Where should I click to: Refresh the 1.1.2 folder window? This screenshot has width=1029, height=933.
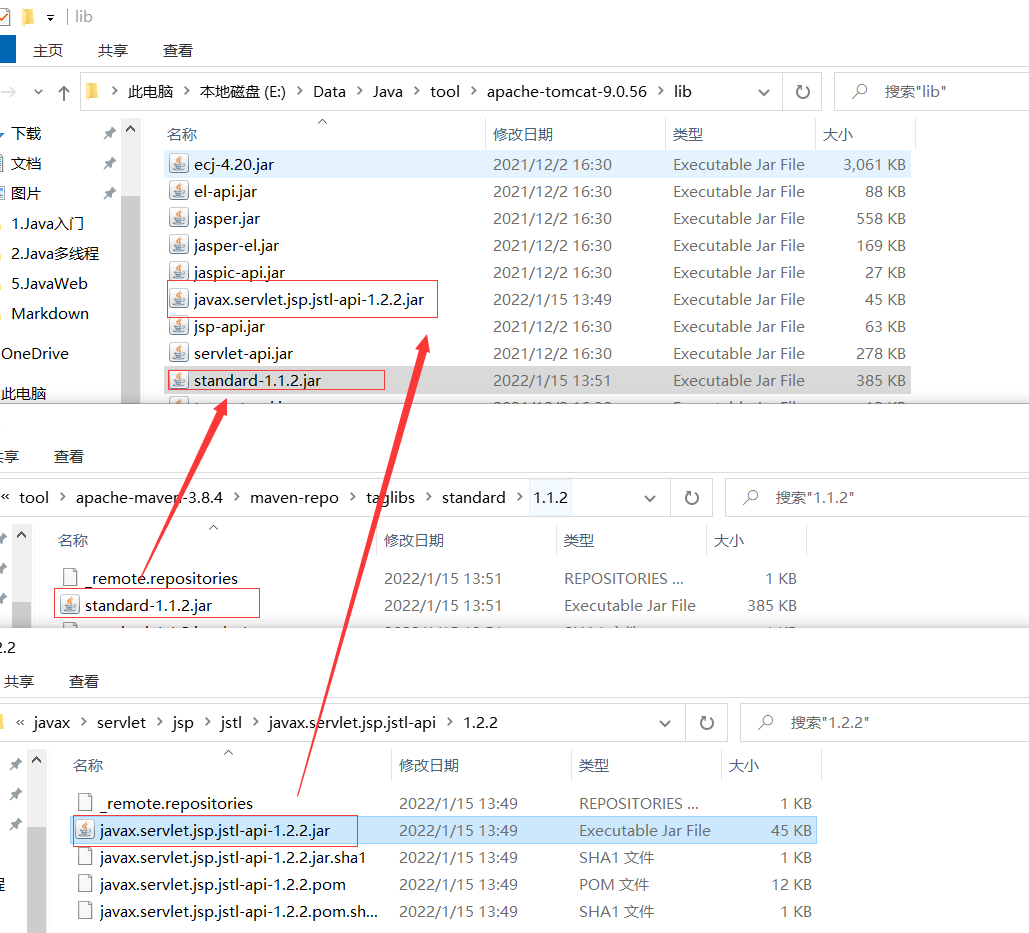[x=692, y=498]
